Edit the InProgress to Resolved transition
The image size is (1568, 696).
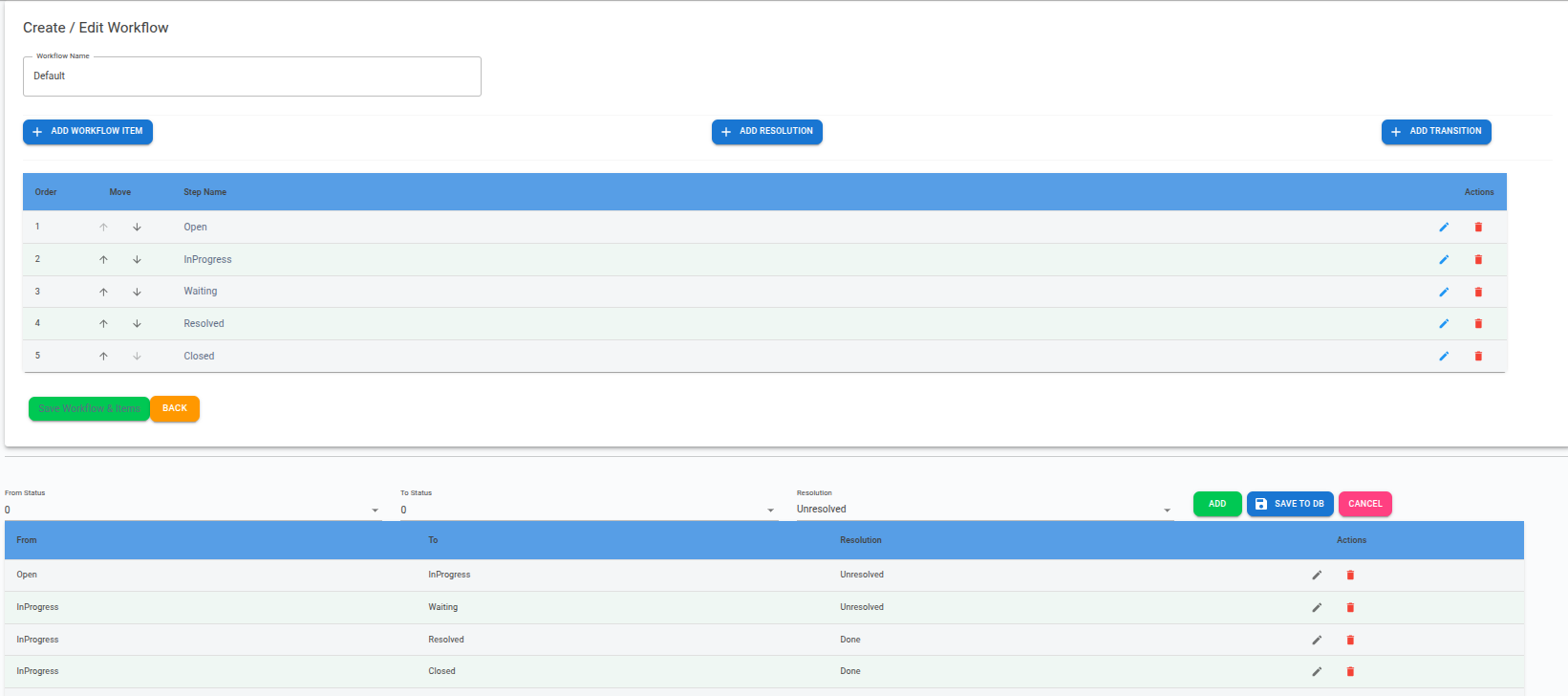coord(1317,640)
